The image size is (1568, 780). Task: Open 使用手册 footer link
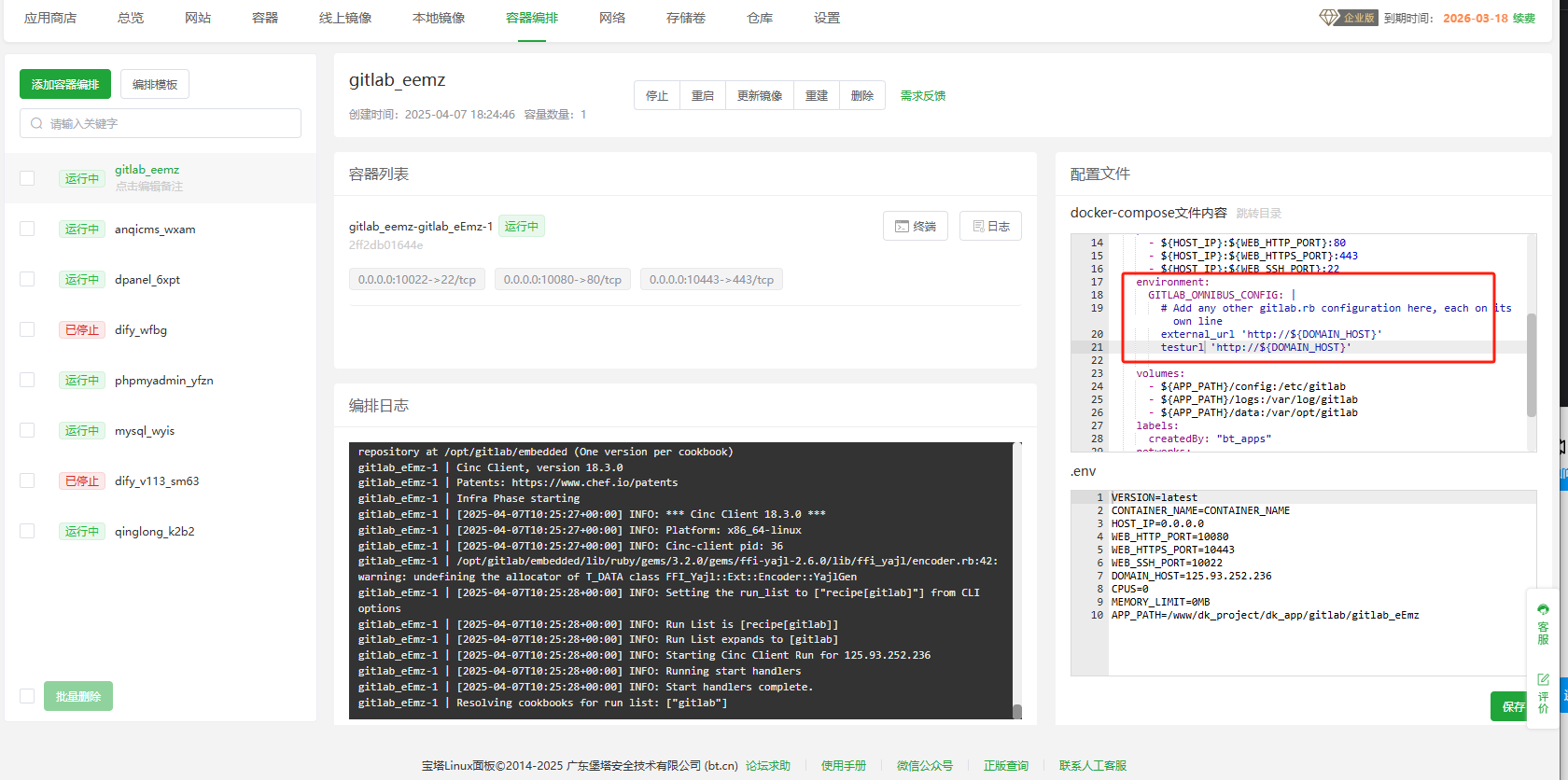(x=844, y=765)
